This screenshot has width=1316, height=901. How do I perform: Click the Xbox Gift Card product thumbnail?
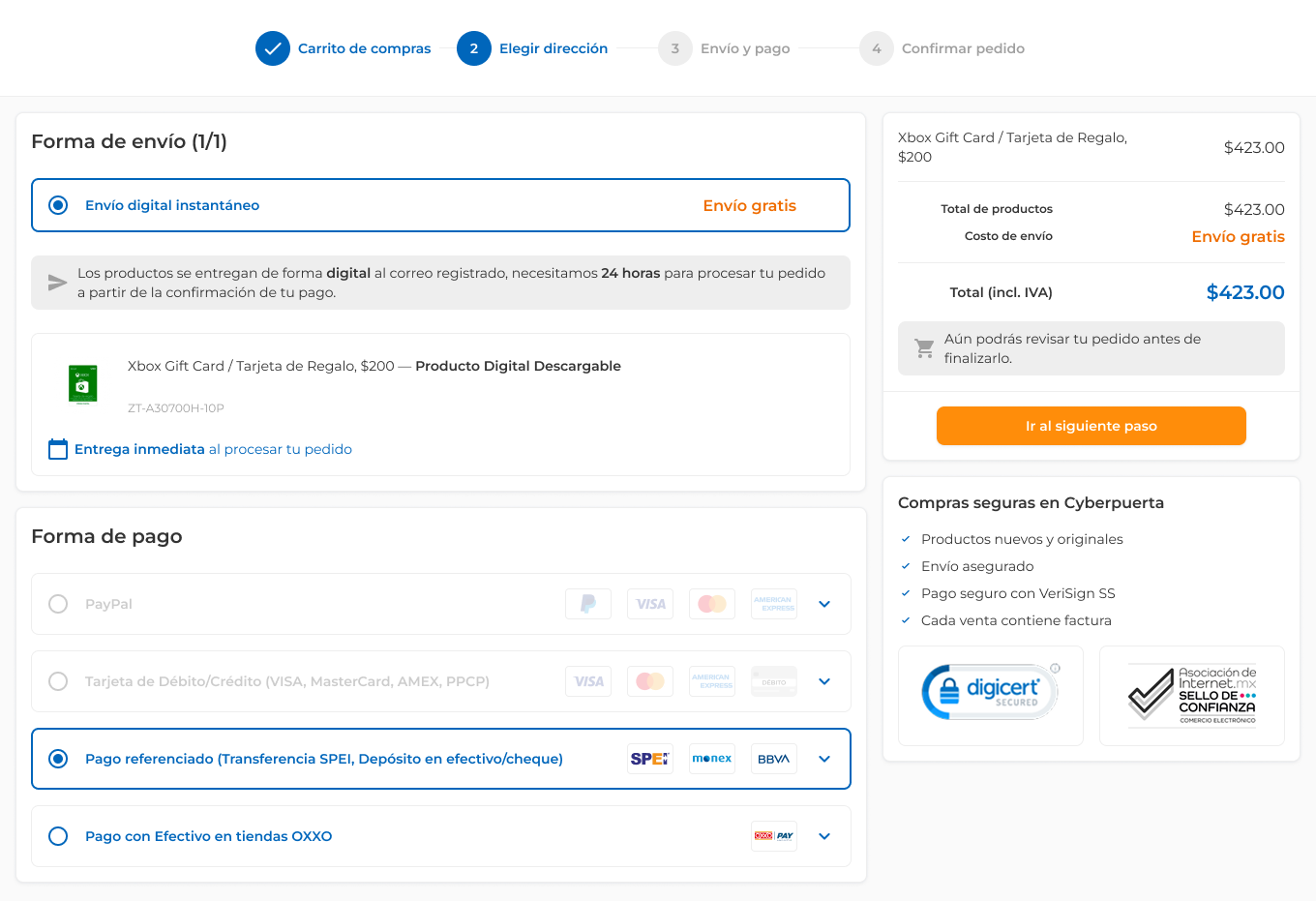pyautogui.click(x=83, y=384)
